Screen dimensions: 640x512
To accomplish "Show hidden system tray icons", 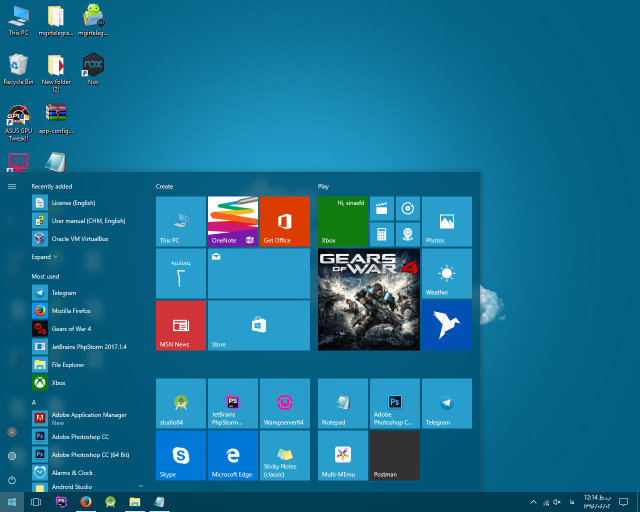I will [x=533, y=501].
